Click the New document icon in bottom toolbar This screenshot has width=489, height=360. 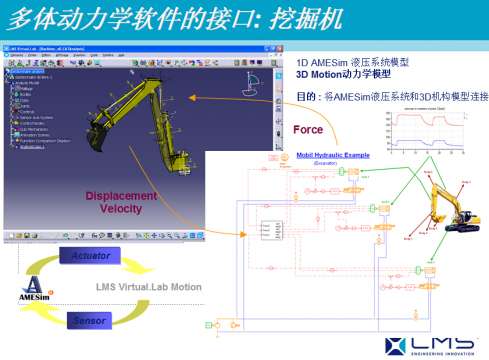tap(11, 236)
